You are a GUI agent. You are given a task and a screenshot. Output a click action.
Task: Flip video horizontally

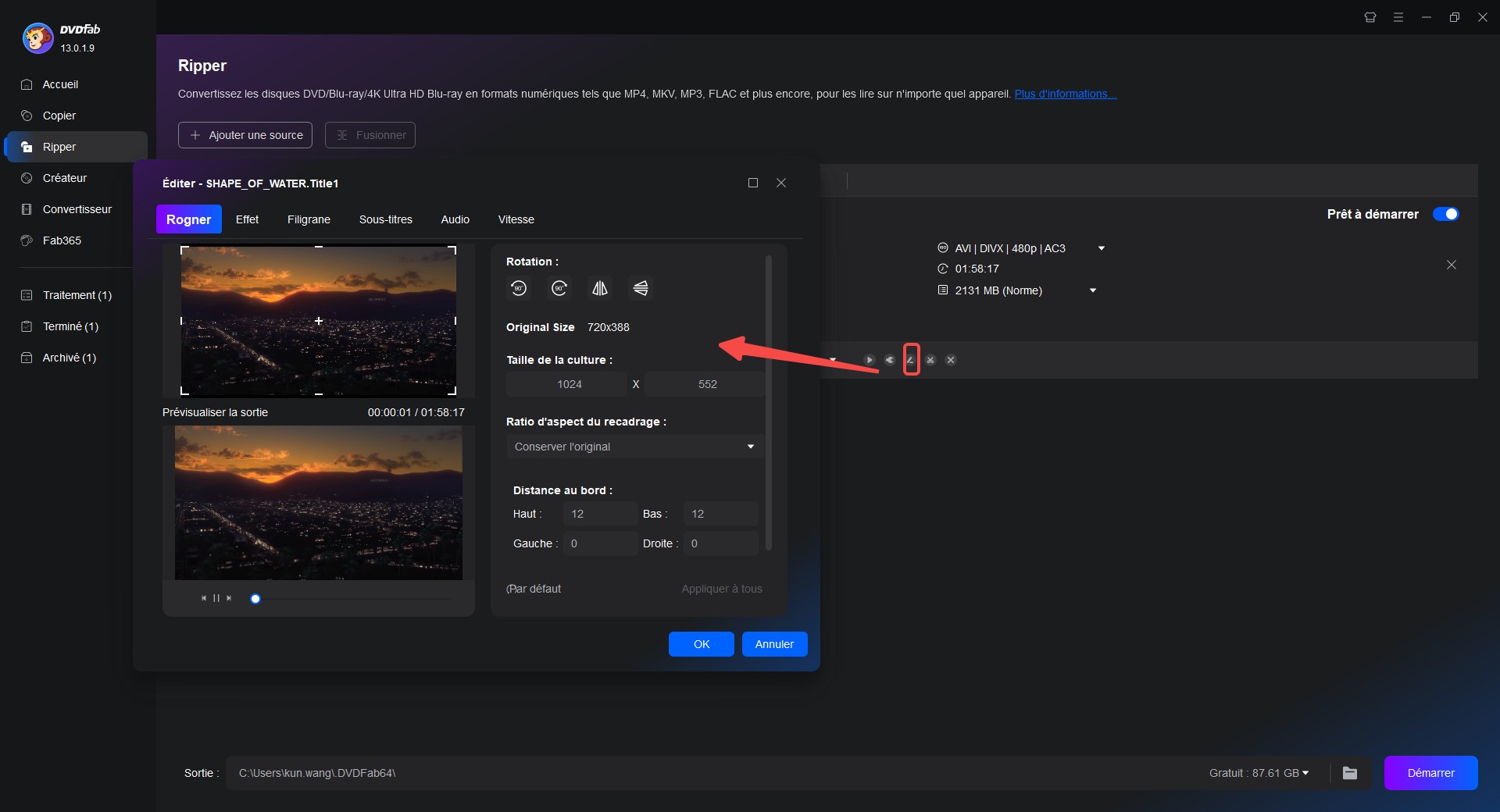point(600,288)
